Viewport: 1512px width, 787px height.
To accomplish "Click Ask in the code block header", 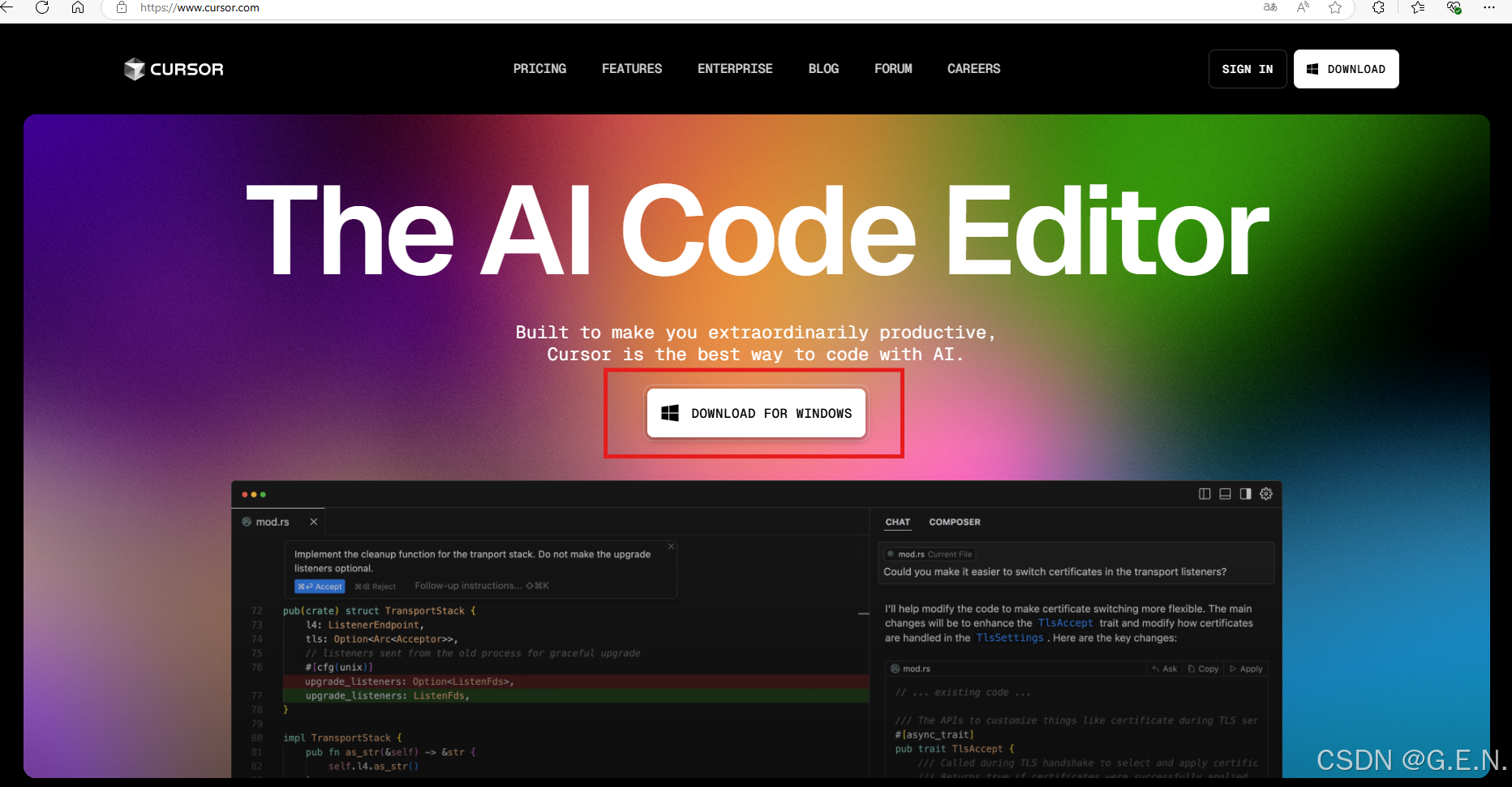I will [x=1165, y=669].
